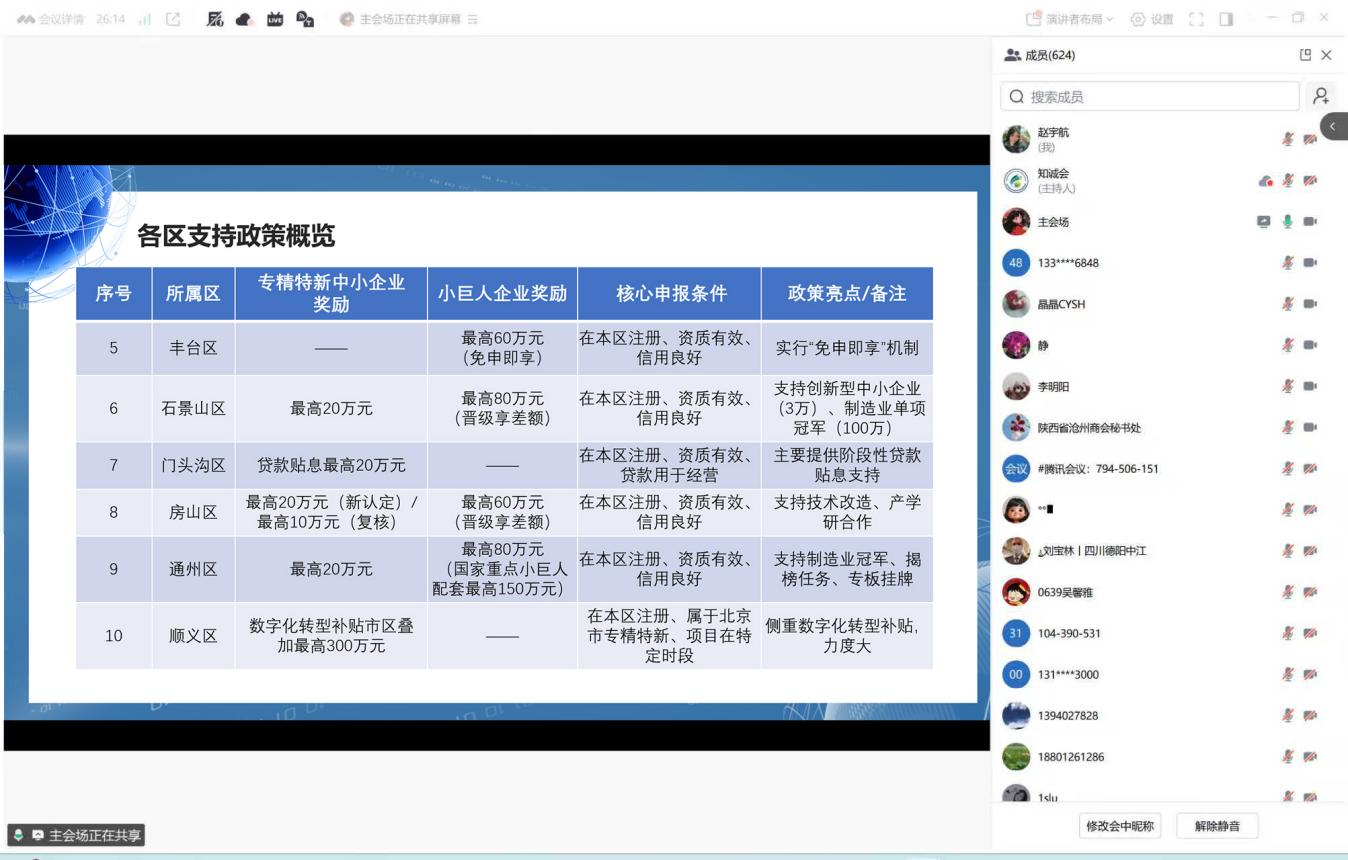Screen dimensions: 1348x860
Task: Collapse the side panel with the arrow tab
Action: tap(1334, 126)
